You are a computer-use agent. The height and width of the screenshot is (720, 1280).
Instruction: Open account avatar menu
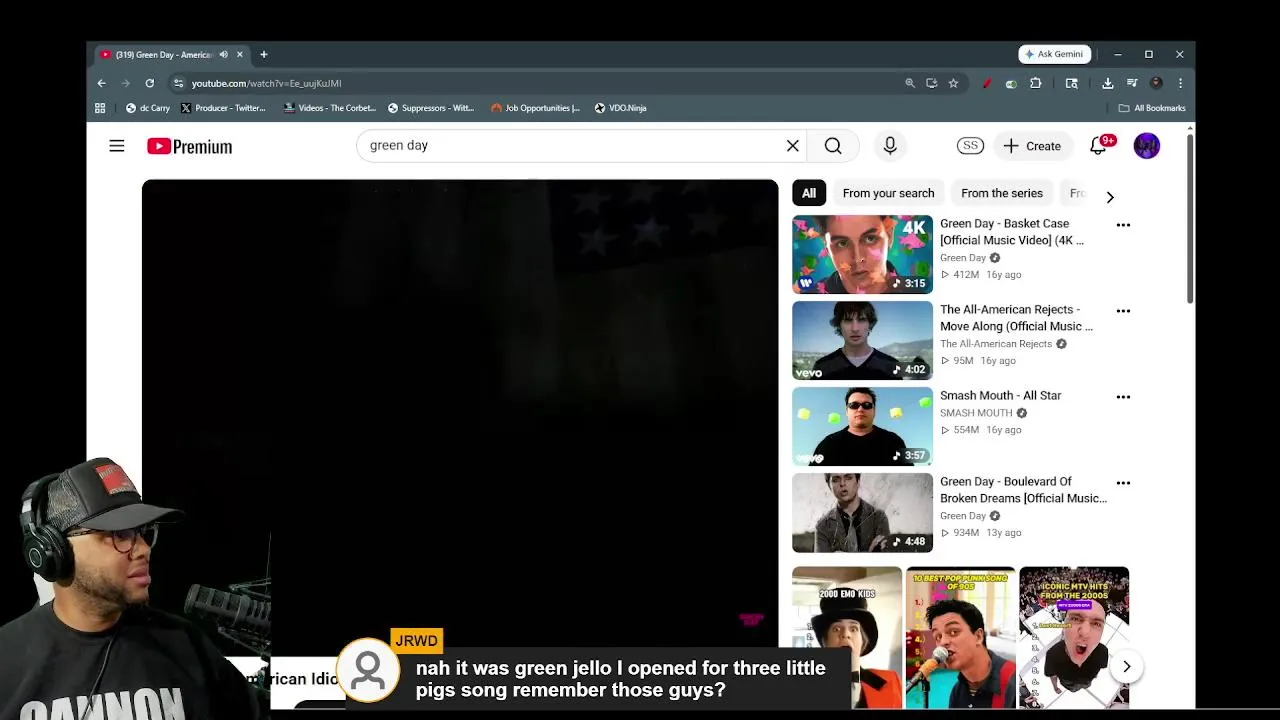[x=1147, y=146]
